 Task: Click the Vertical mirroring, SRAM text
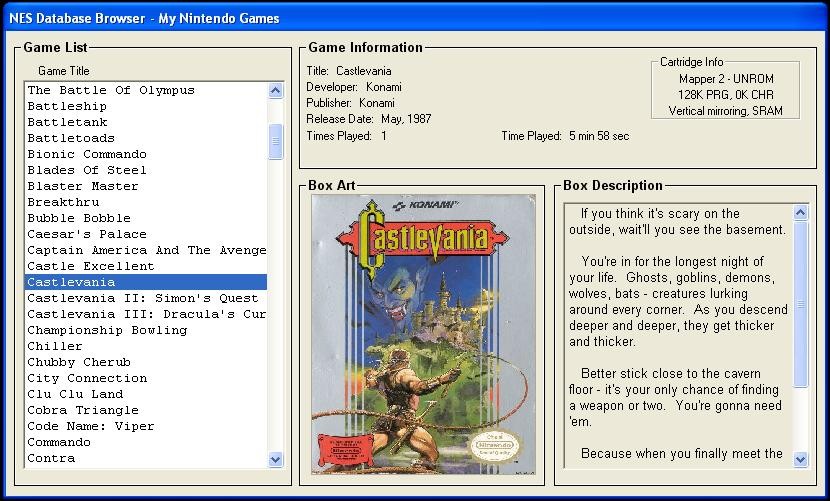[725, 111]
